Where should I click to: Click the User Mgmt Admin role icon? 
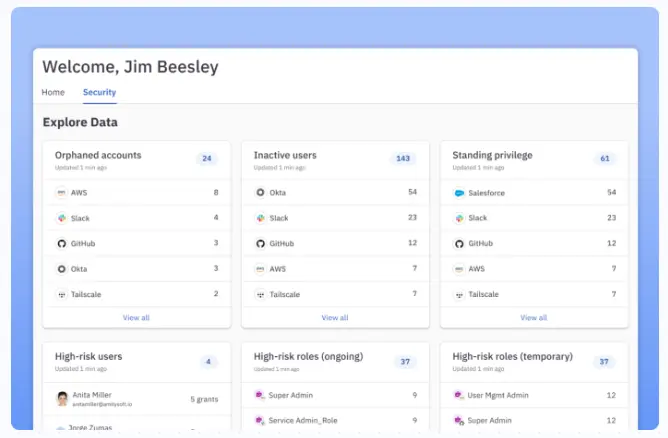[x=459, y=395]
